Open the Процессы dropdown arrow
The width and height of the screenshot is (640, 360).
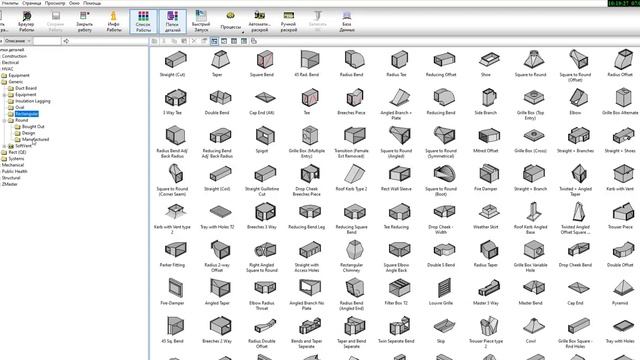pyautogui.click(x=243, y=32)
